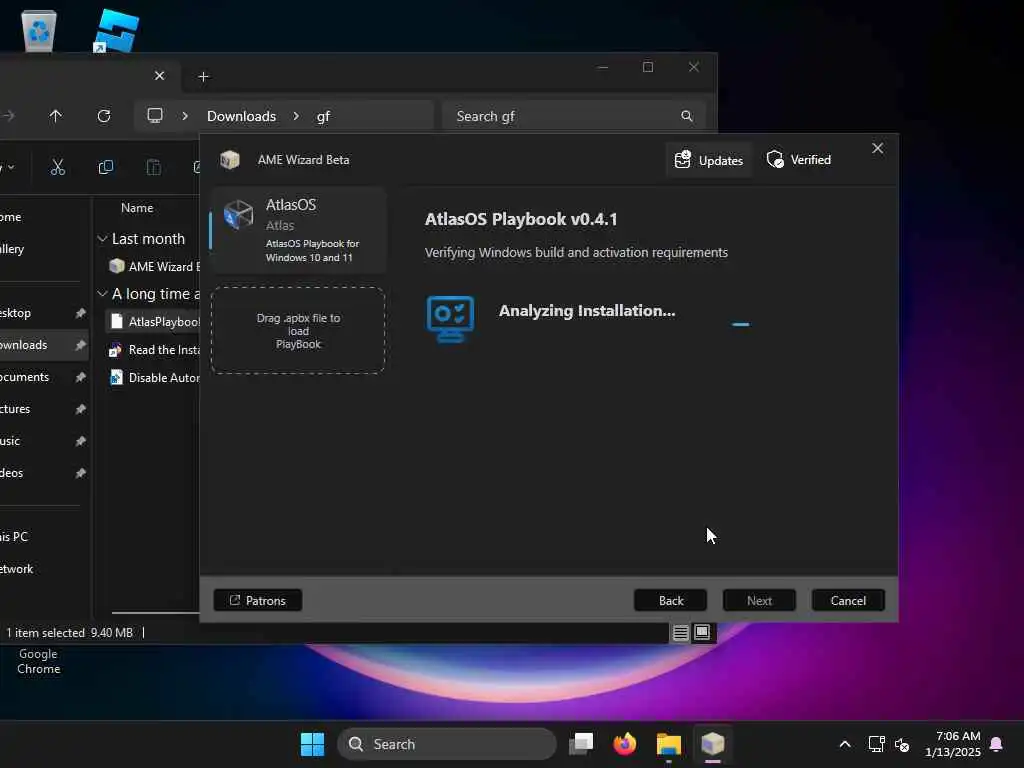Unpin Desktop using its pin icon
Viewport: 1024px width, 768px height.
pyautogui.click(x=80, y=313)
